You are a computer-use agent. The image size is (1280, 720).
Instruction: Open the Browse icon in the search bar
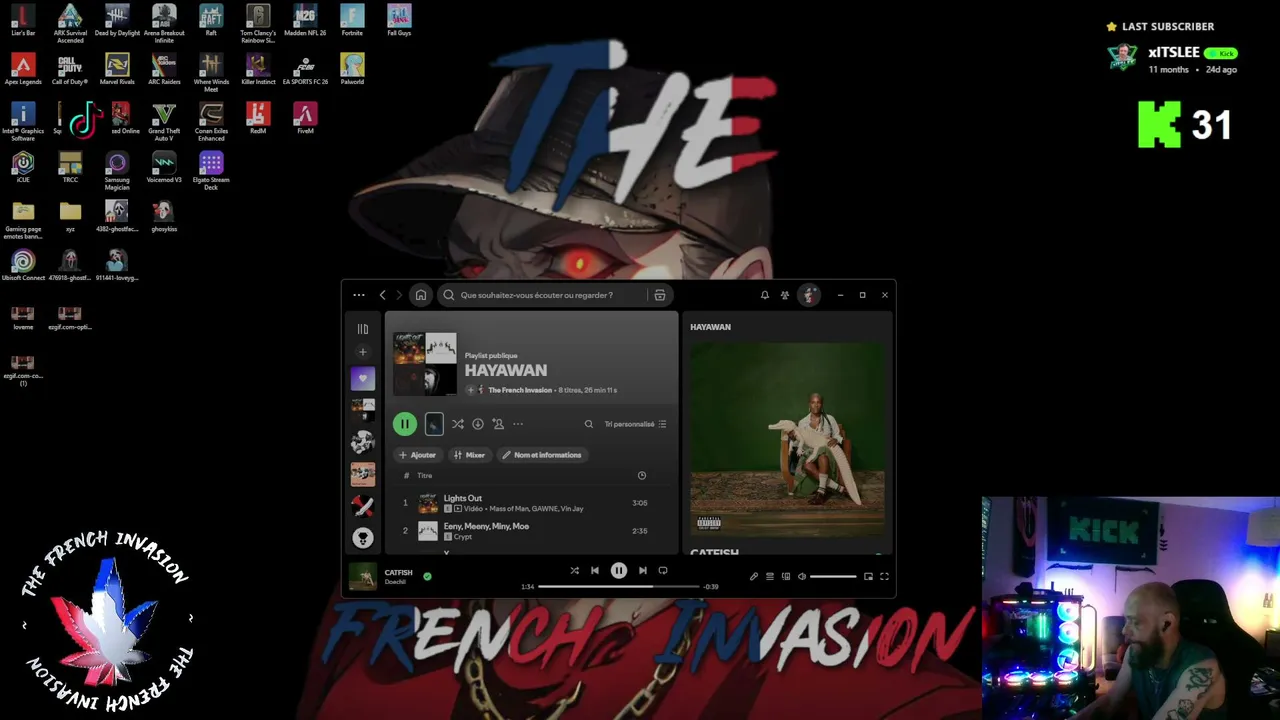pos(660,295)
